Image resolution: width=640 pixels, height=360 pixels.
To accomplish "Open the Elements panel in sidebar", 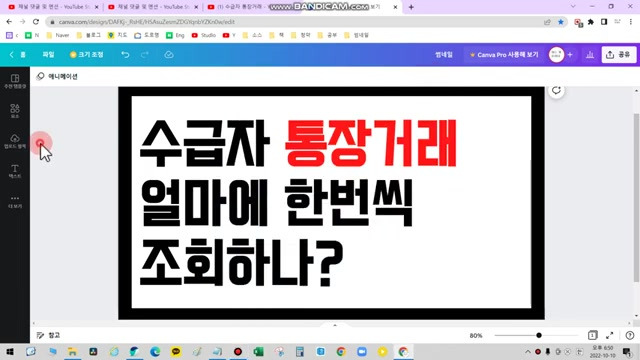I will coord(15,111).
